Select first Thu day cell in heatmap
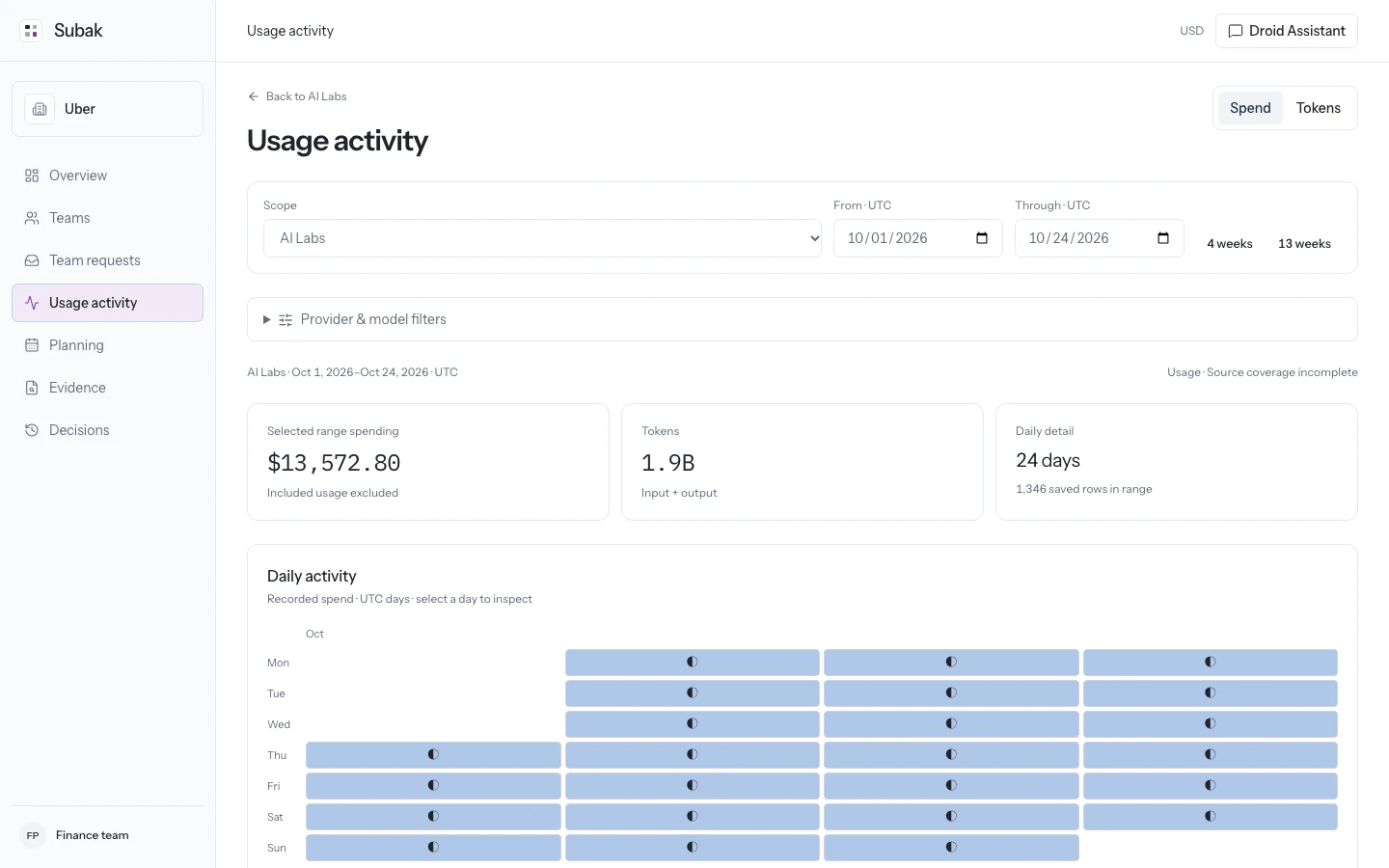Viewport: 1389px width, 868px height. click(433, 755)
